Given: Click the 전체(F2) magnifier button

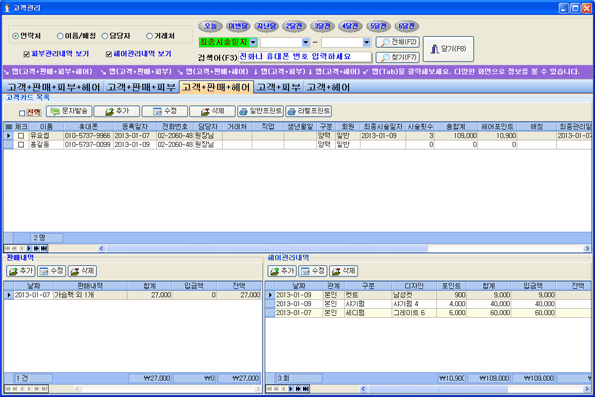Looking at the screenshot, I should click(397, 42).
